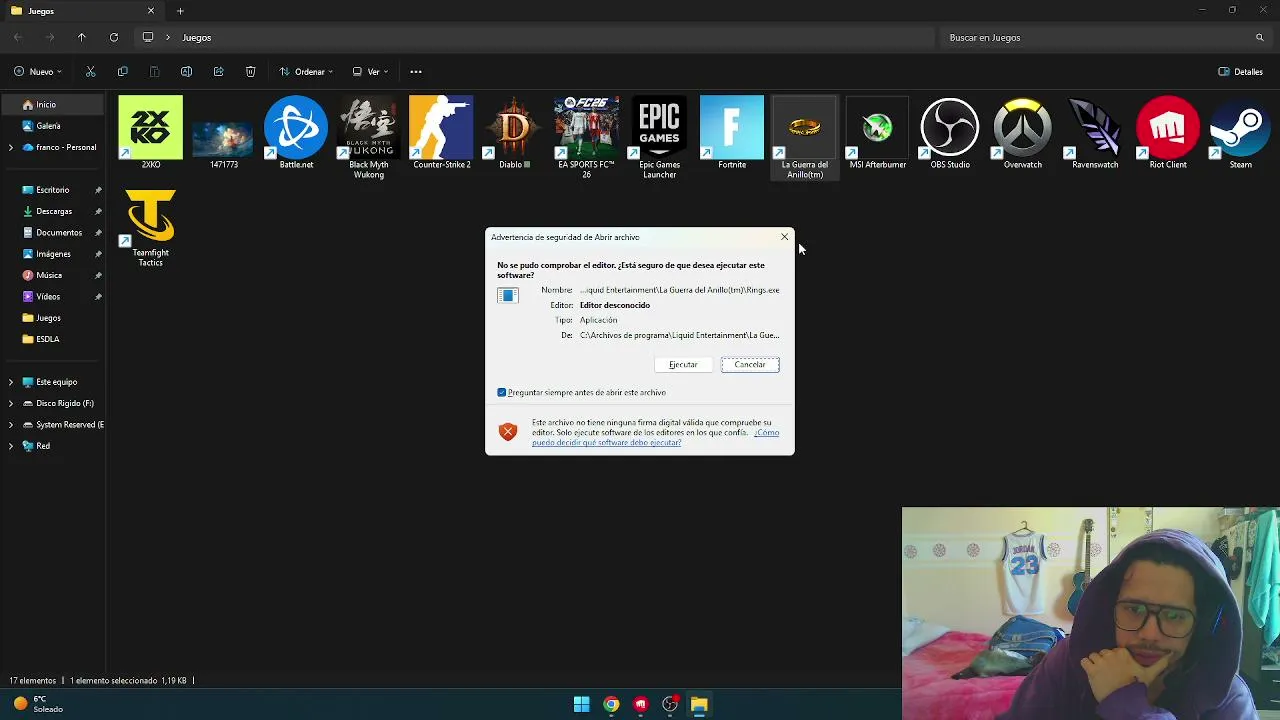Image resolution: width=1280 pixels, height=720 pixels.
Task: Go up one folder level
Action: (82, 37)
